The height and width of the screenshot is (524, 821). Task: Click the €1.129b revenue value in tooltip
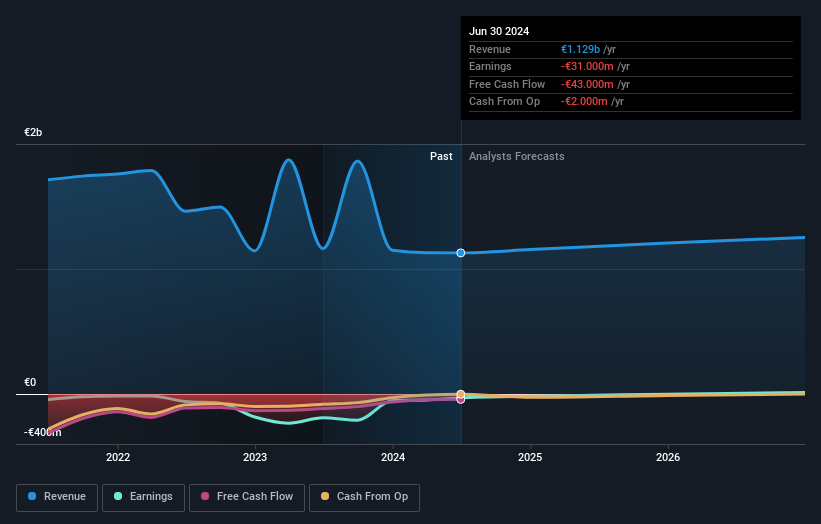click(x=580, y=49)
